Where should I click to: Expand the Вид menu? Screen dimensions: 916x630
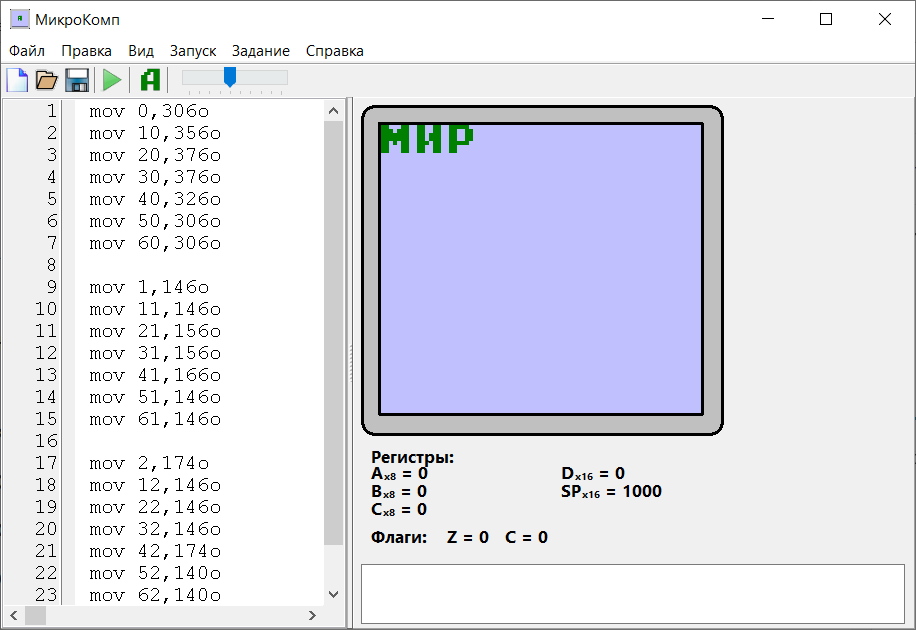click(x=141, y=51)
